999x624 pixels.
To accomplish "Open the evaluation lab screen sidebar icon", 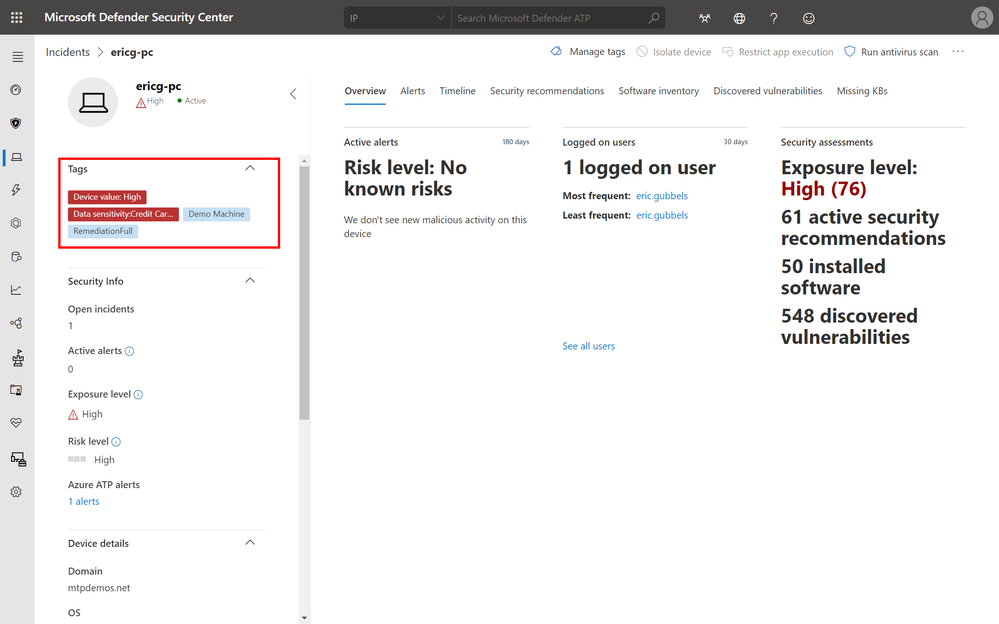I will click(17, 390).
